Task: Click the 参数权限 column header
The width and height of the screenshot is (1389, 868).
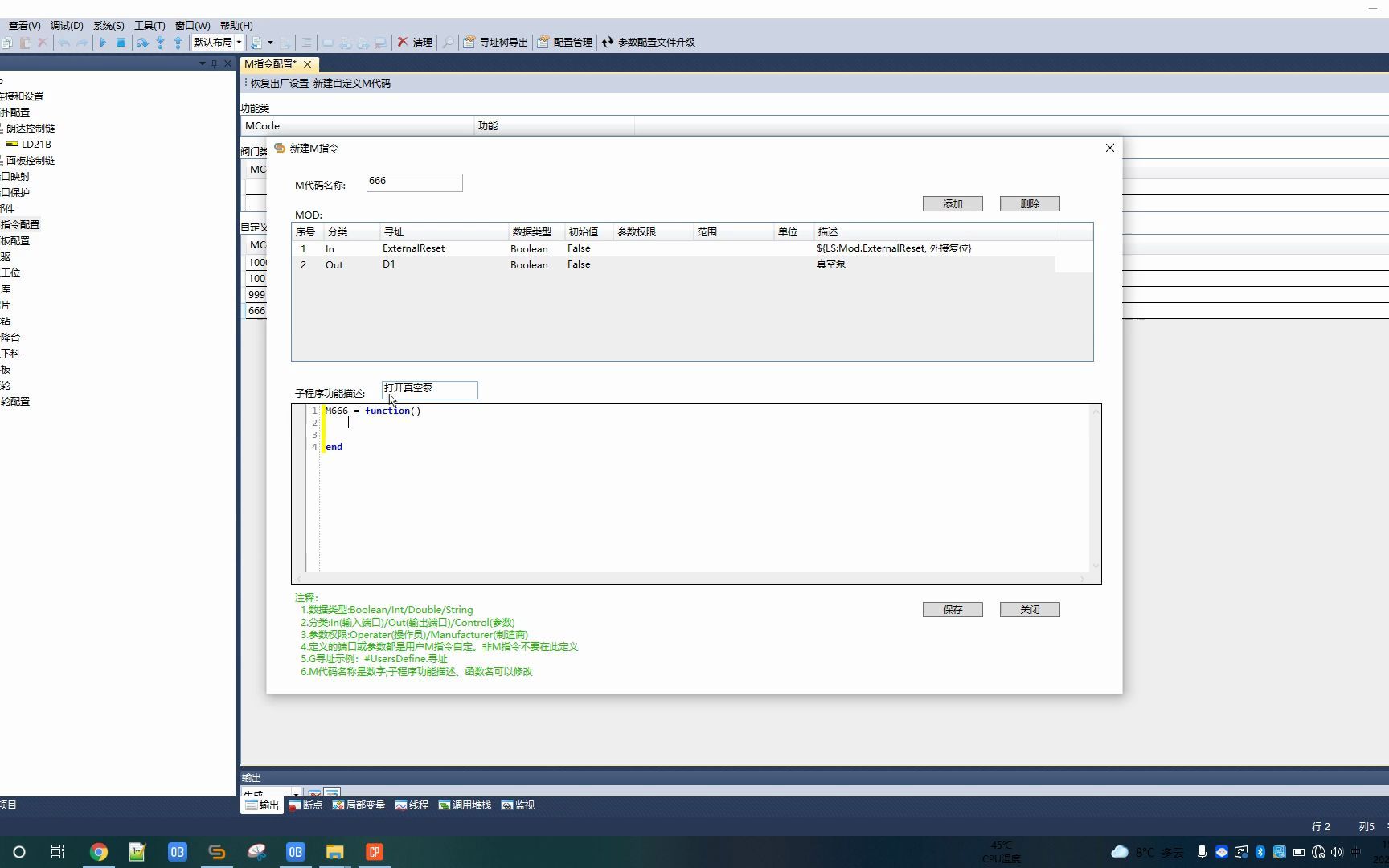Action: 654,231
